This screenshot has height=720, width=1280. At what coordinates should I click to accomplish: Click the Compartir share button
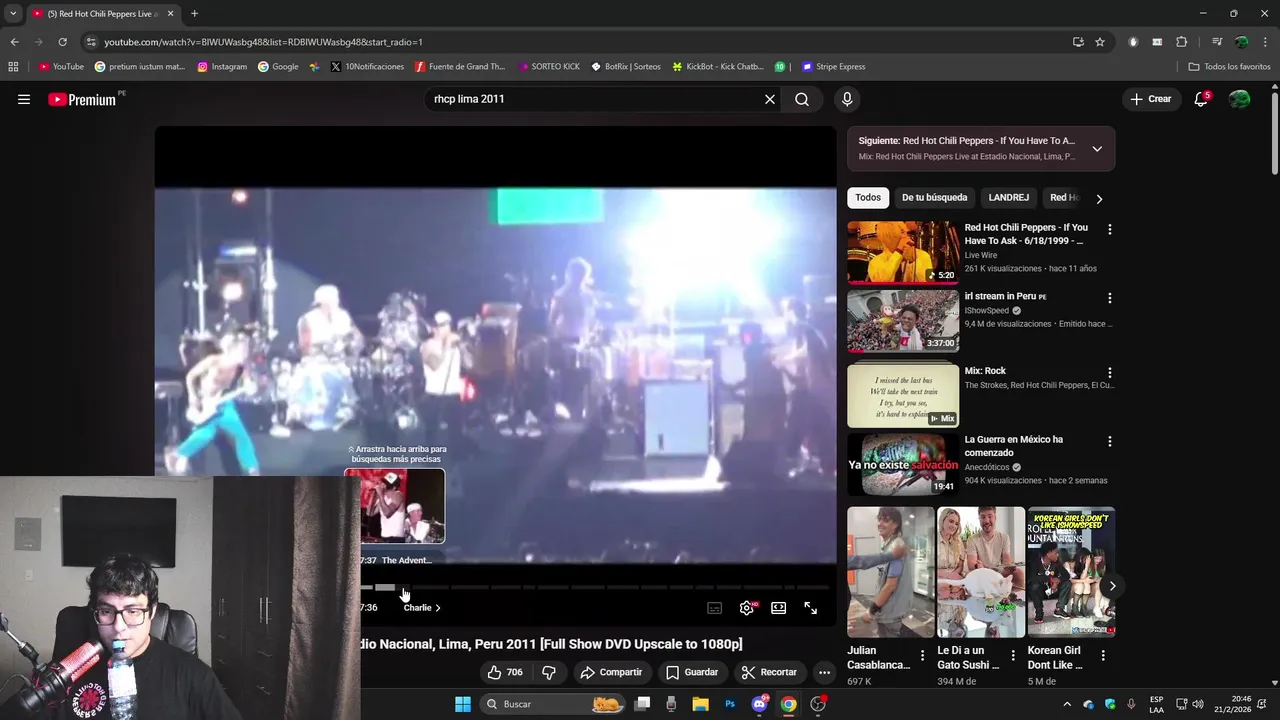[611, 672]
